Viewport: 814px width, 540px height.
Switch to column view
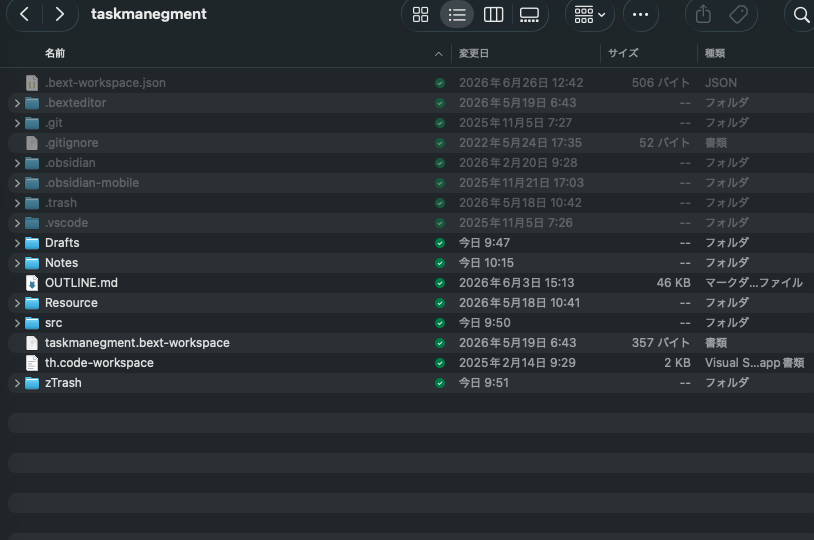(x=493, y=15)
